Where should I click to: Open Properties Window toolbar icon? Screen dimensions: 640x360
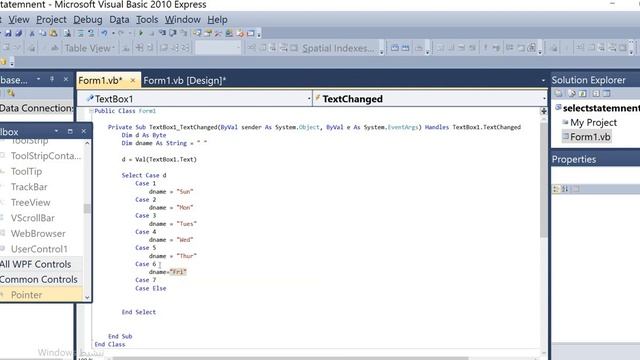tap(207, 33)
